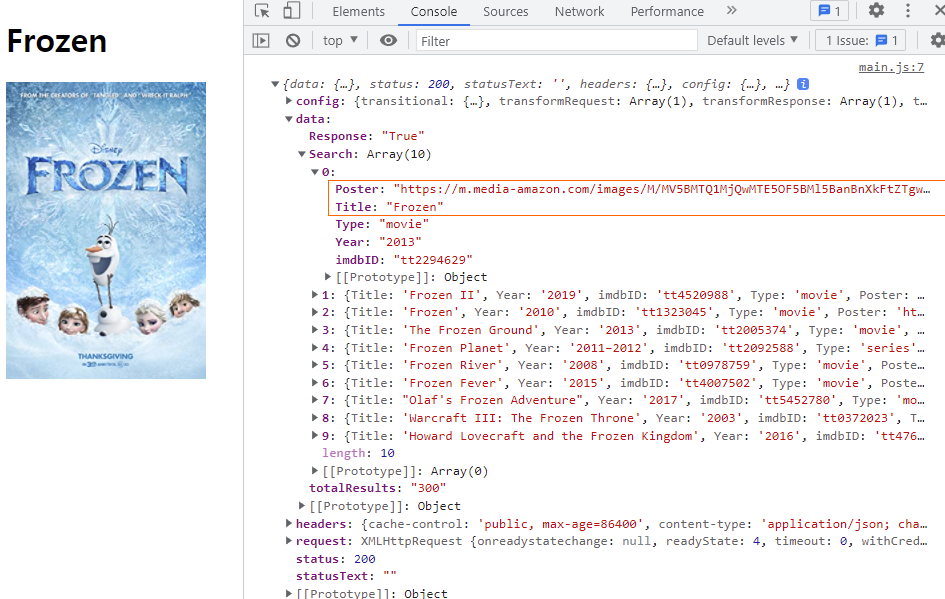Click the Frozen page heading
Viewport: 945px width, 599px height.
coord(57,41)
